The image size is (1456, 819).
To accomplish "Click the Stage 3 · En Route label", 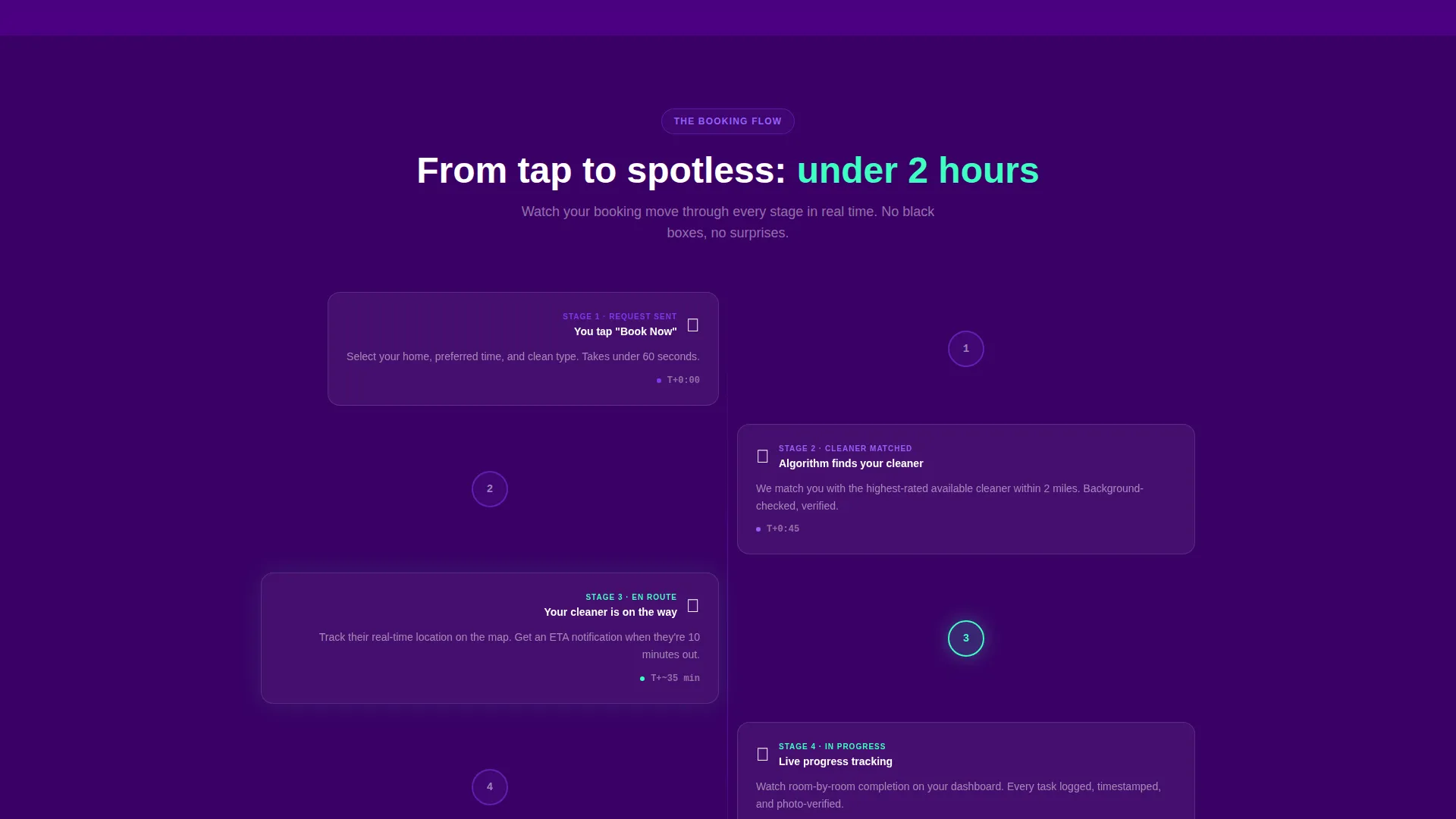I will 631,597.
